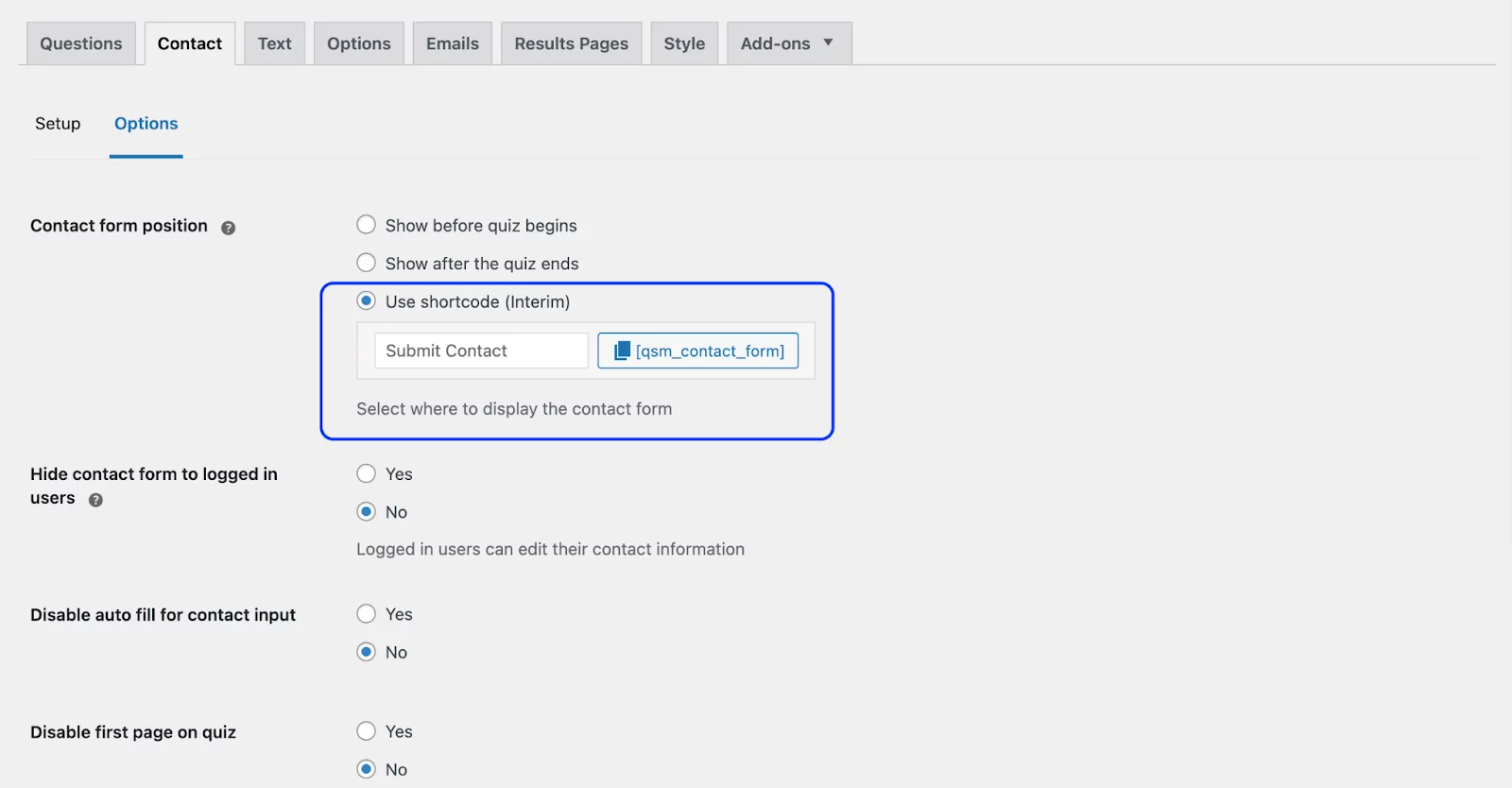Copy the [qsm_contact_form] shortcode

(698, 351)
